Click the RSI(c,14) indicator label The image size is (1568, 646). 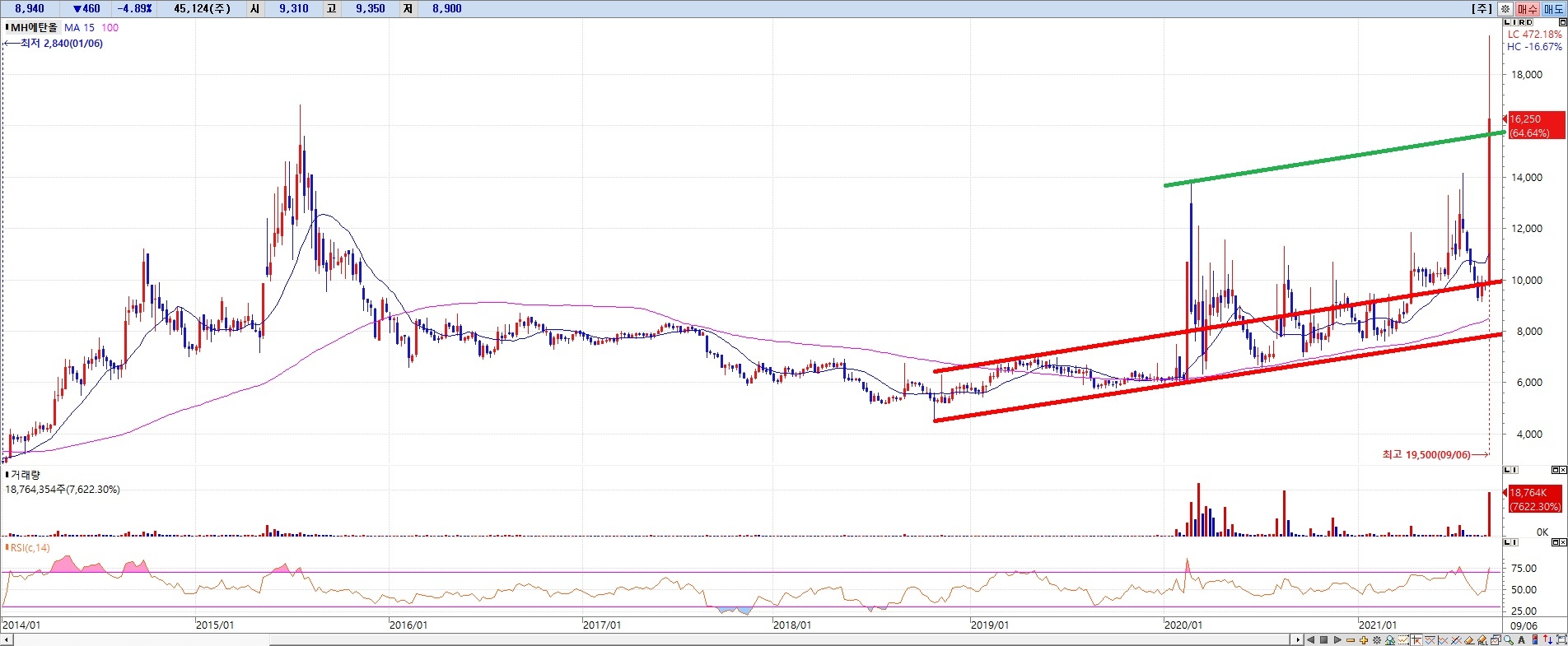30,547
